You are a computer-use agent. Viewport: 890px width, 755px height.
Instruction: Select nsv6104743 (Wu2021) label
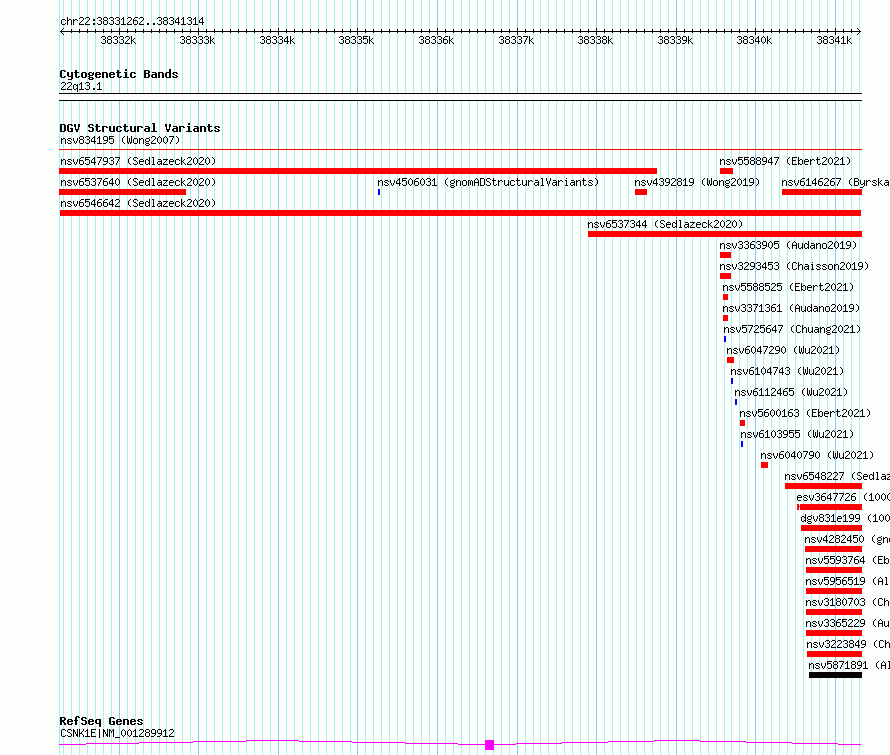click(x=787, y=371)
